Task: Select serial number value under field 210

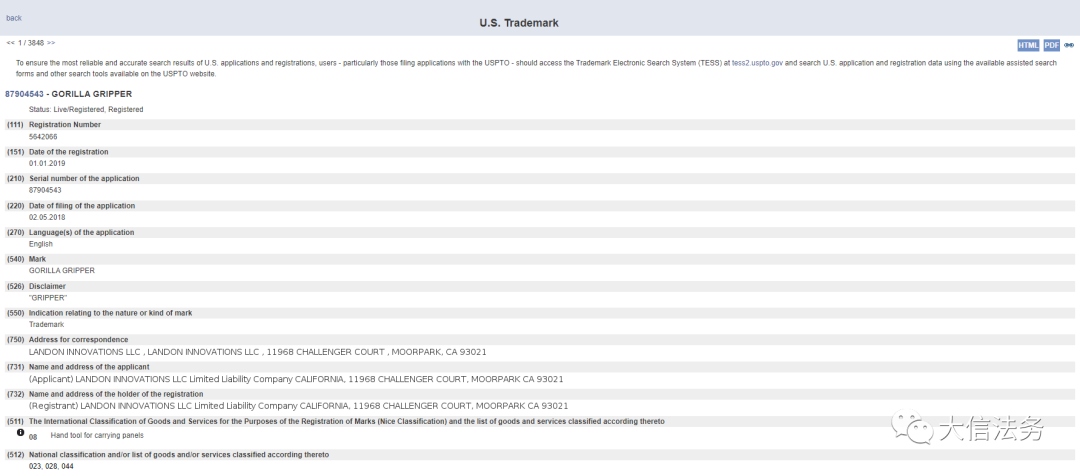Action: (x=46, y=191)
